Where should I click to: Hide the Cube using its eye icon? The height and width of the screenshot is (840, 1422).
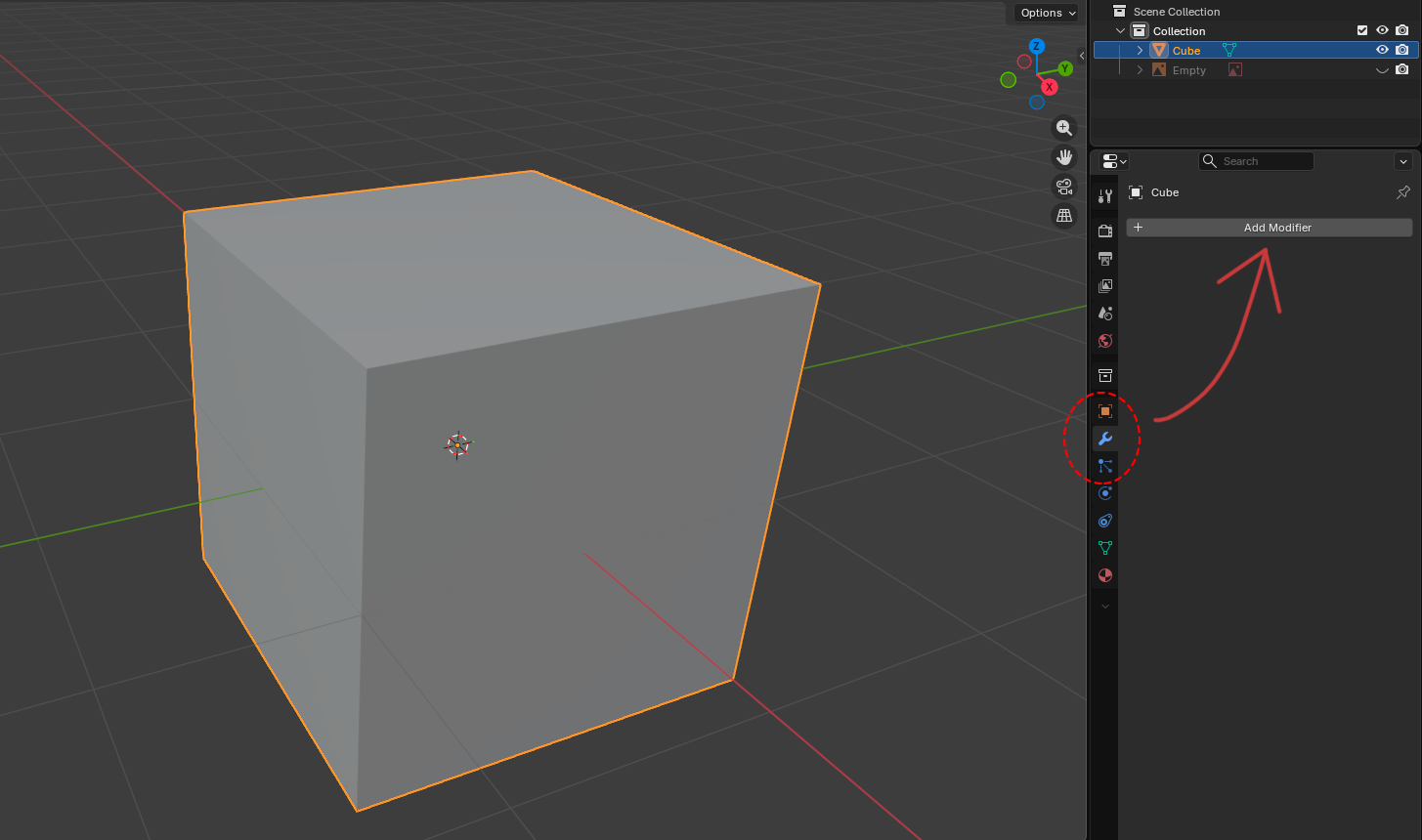[1382, 51]
